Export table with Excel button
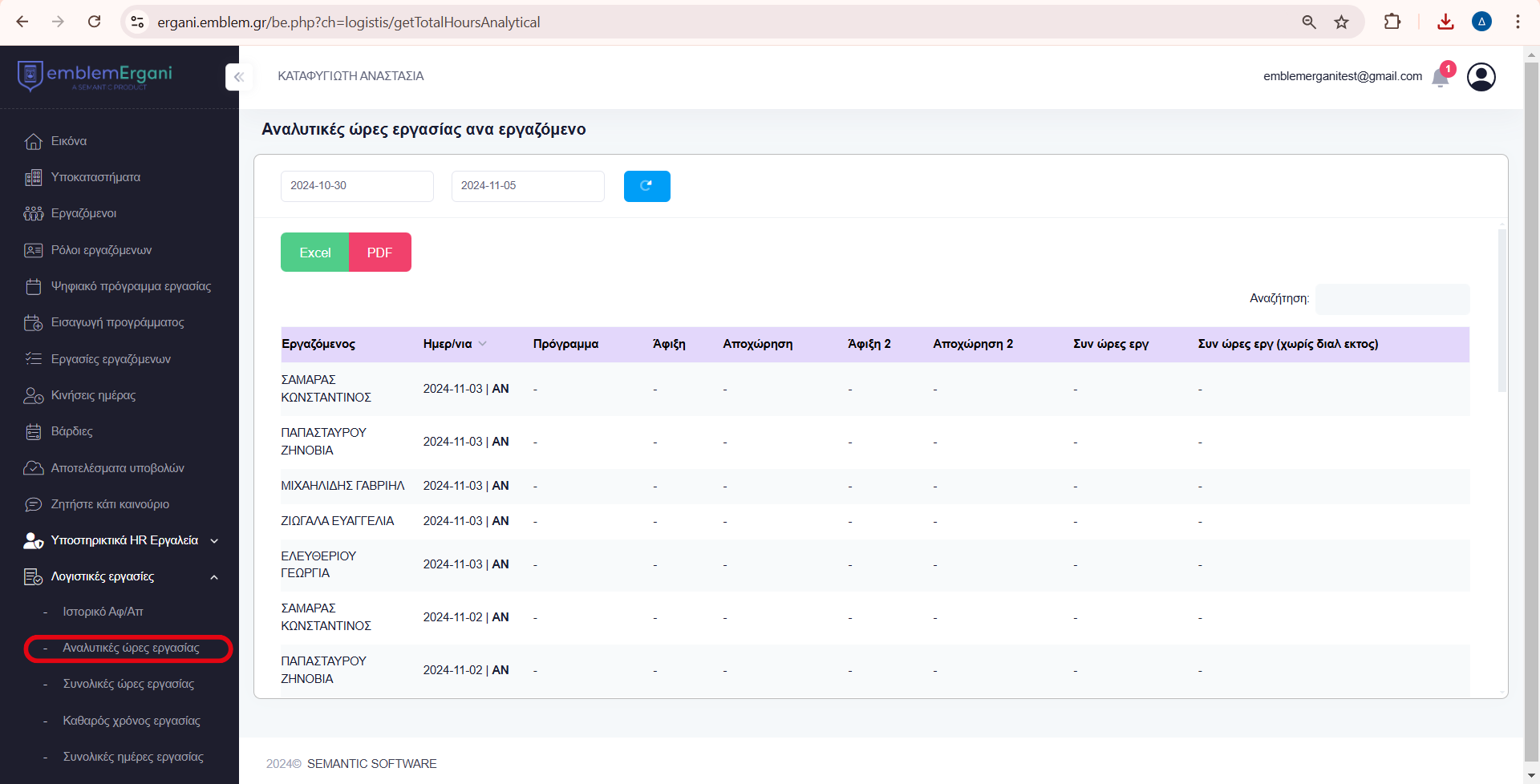The width and height of the screenshot is (1540, 784). [x=314, y=253]
